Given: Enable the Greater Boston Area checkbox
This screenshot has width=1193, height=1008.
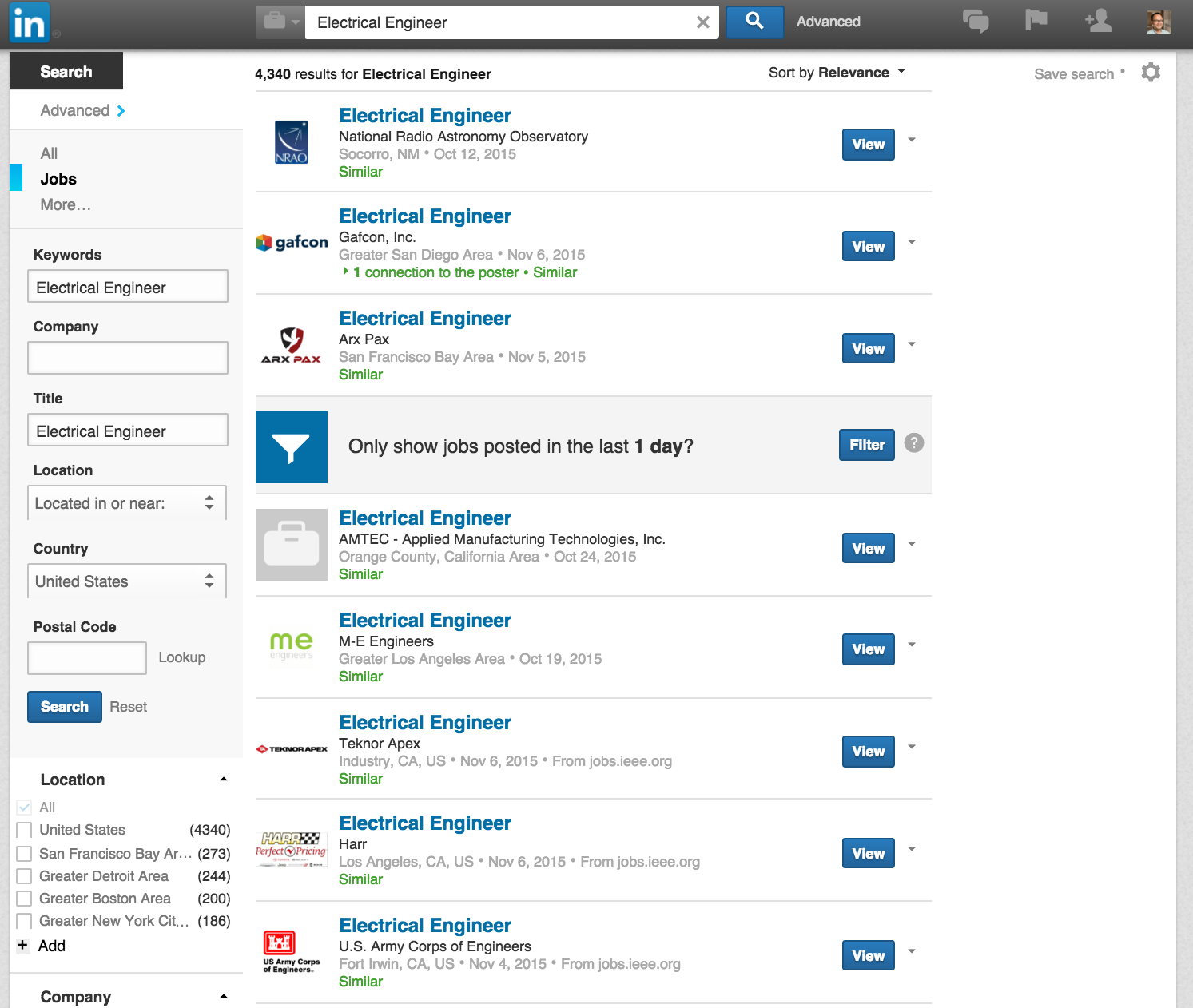Looking at the screenshot, I should [x=25, y=899].
